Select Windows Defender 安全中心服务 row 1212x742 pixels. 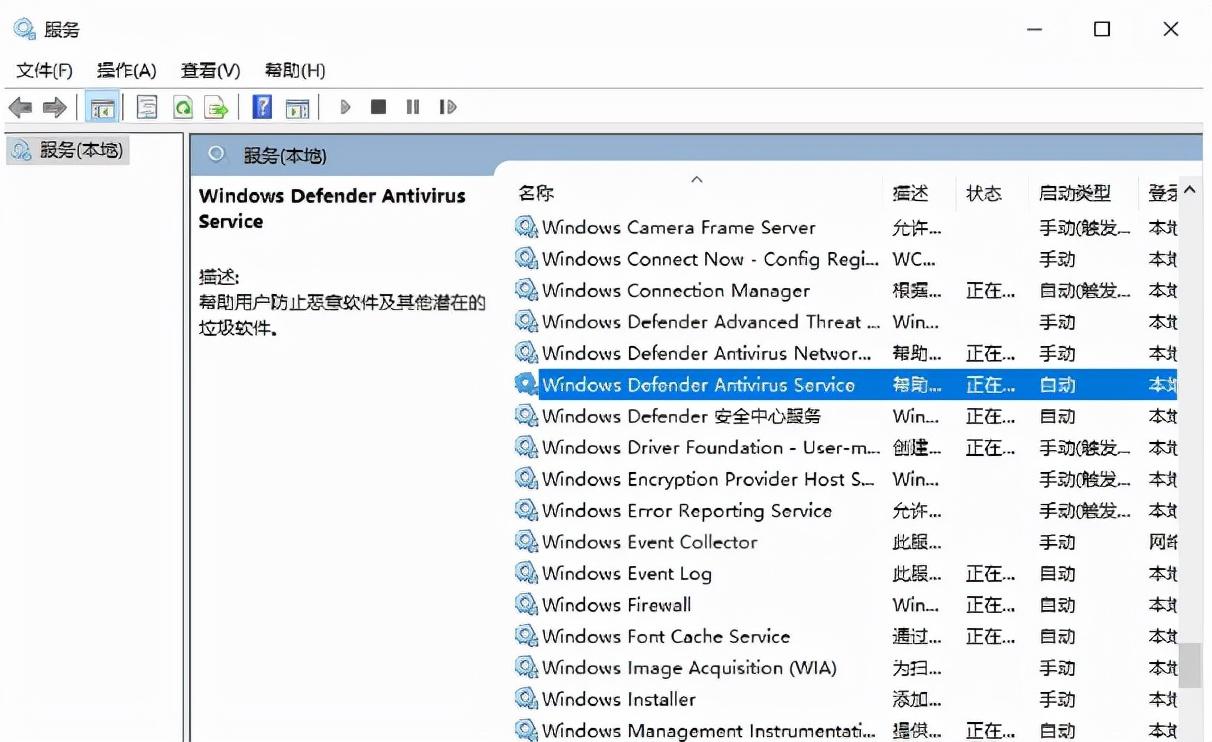(x=845, y=416)
